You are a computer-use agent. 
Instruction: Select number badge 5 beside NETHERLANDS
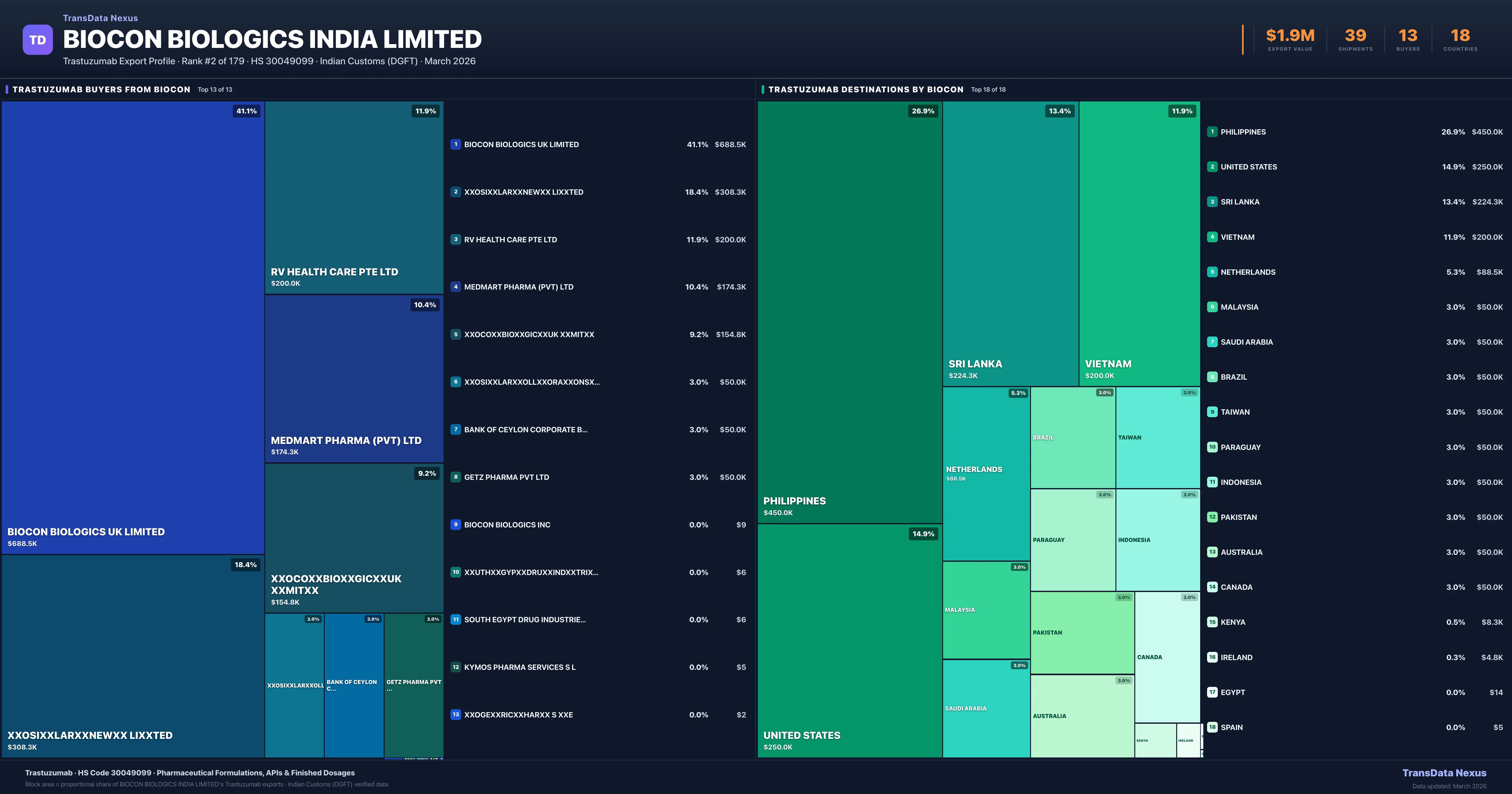(x=1212, y=272)
